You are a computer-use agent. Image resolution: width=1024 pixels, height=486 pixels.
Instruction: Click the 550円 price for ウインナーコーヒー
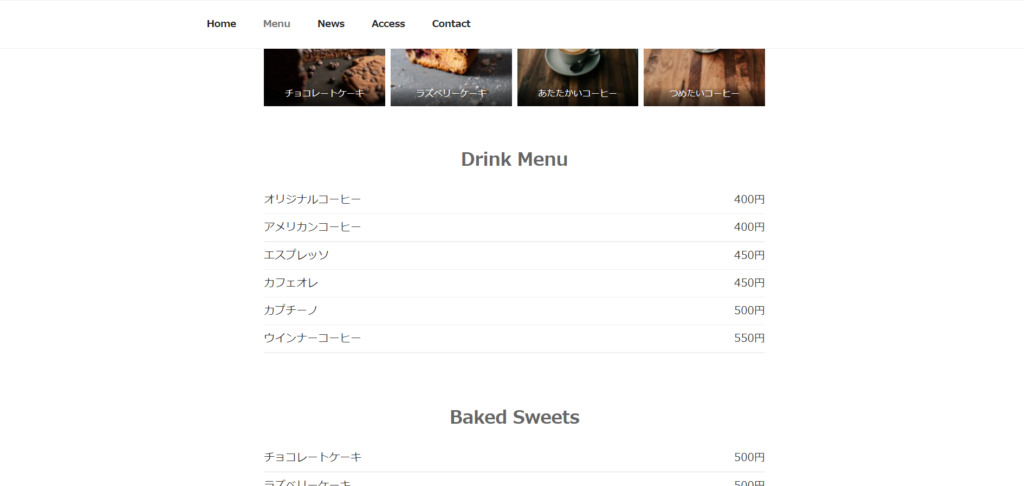click(x=749, y=338)
